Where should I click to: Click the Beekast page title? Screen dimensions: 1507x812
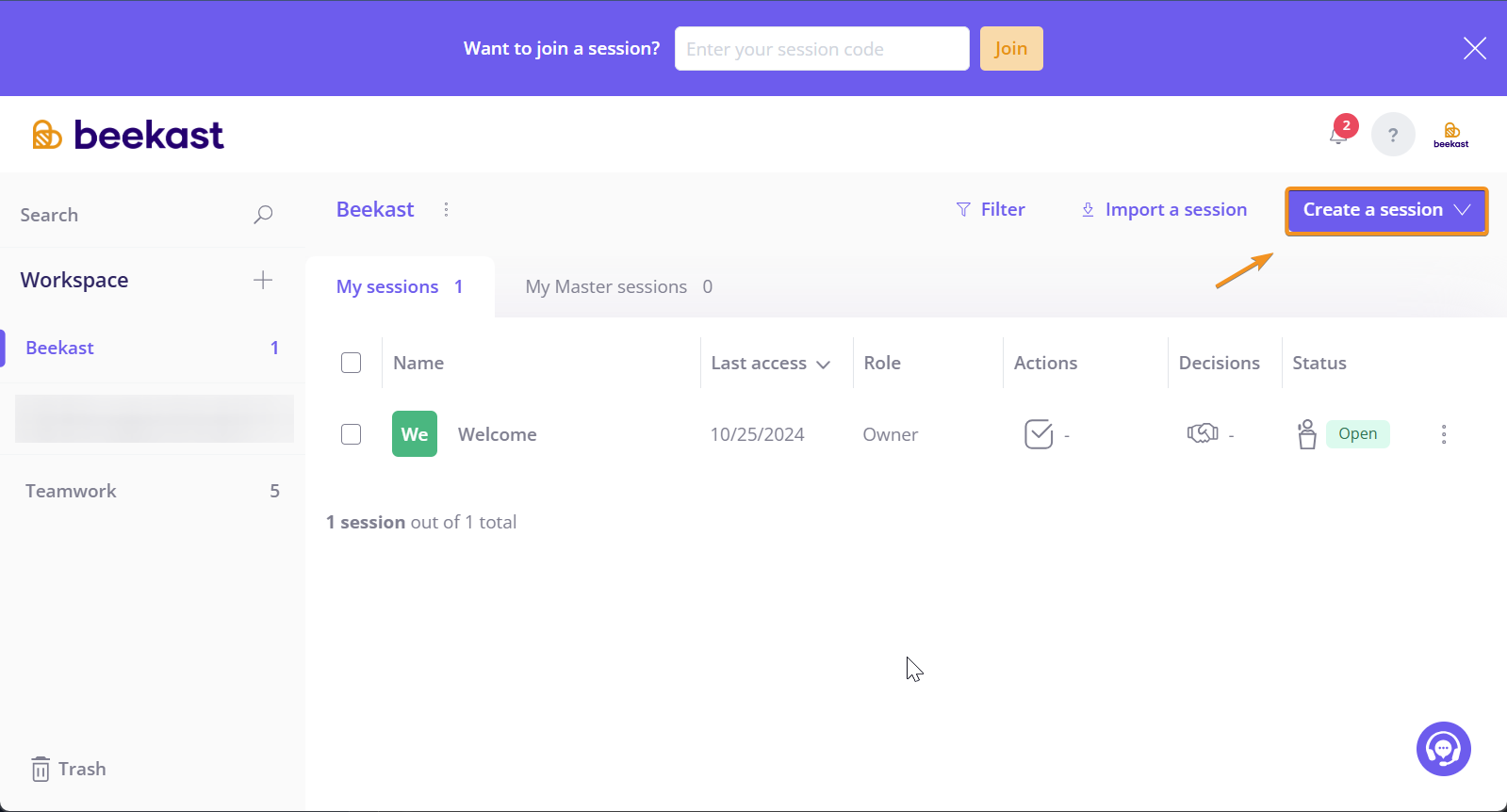pyautogui.click(x=375, y=209)
